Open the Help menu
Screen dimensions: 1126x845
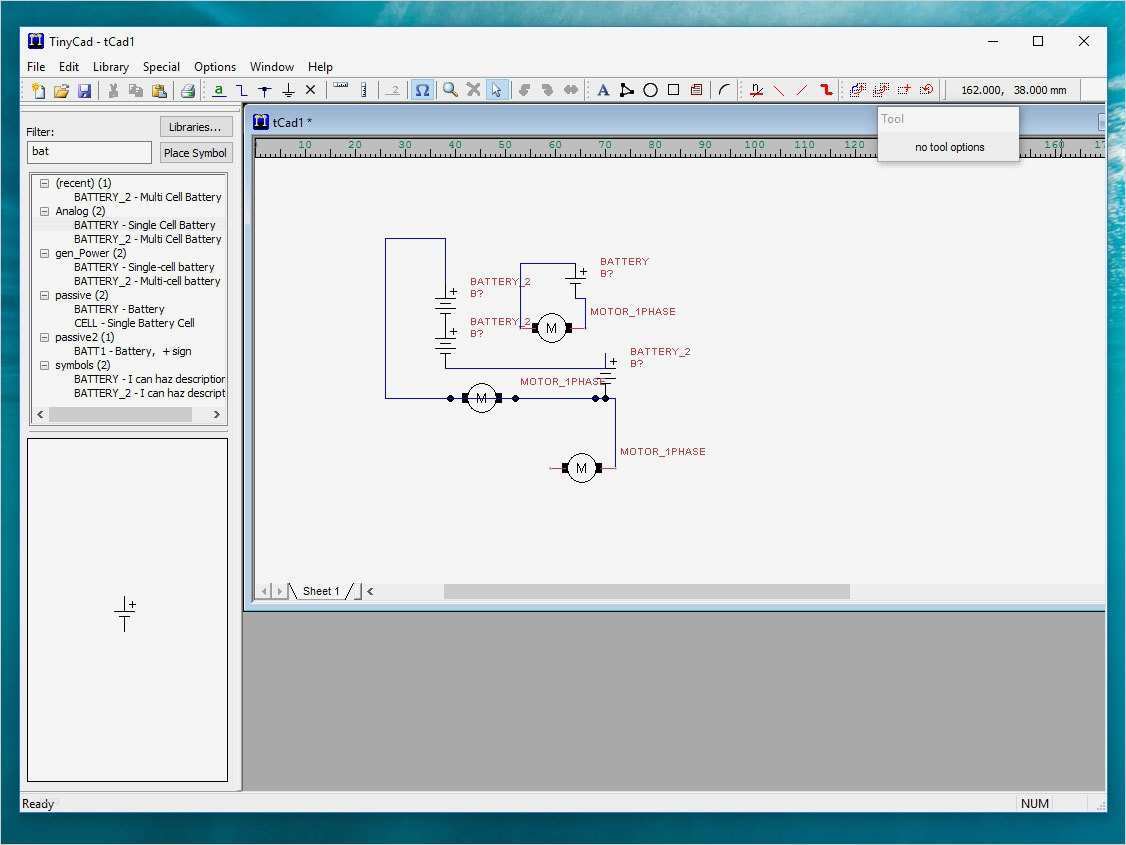(x=320, y=67)
